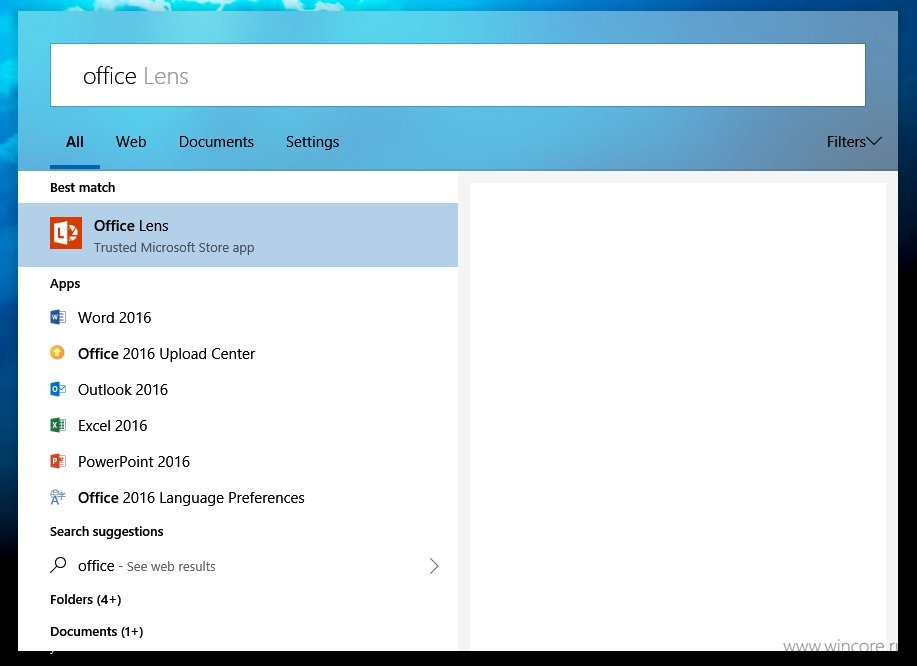Click the magnifier icon beside office suggestion
This screenshot has width=917, height=666.
tap(58, 565)
